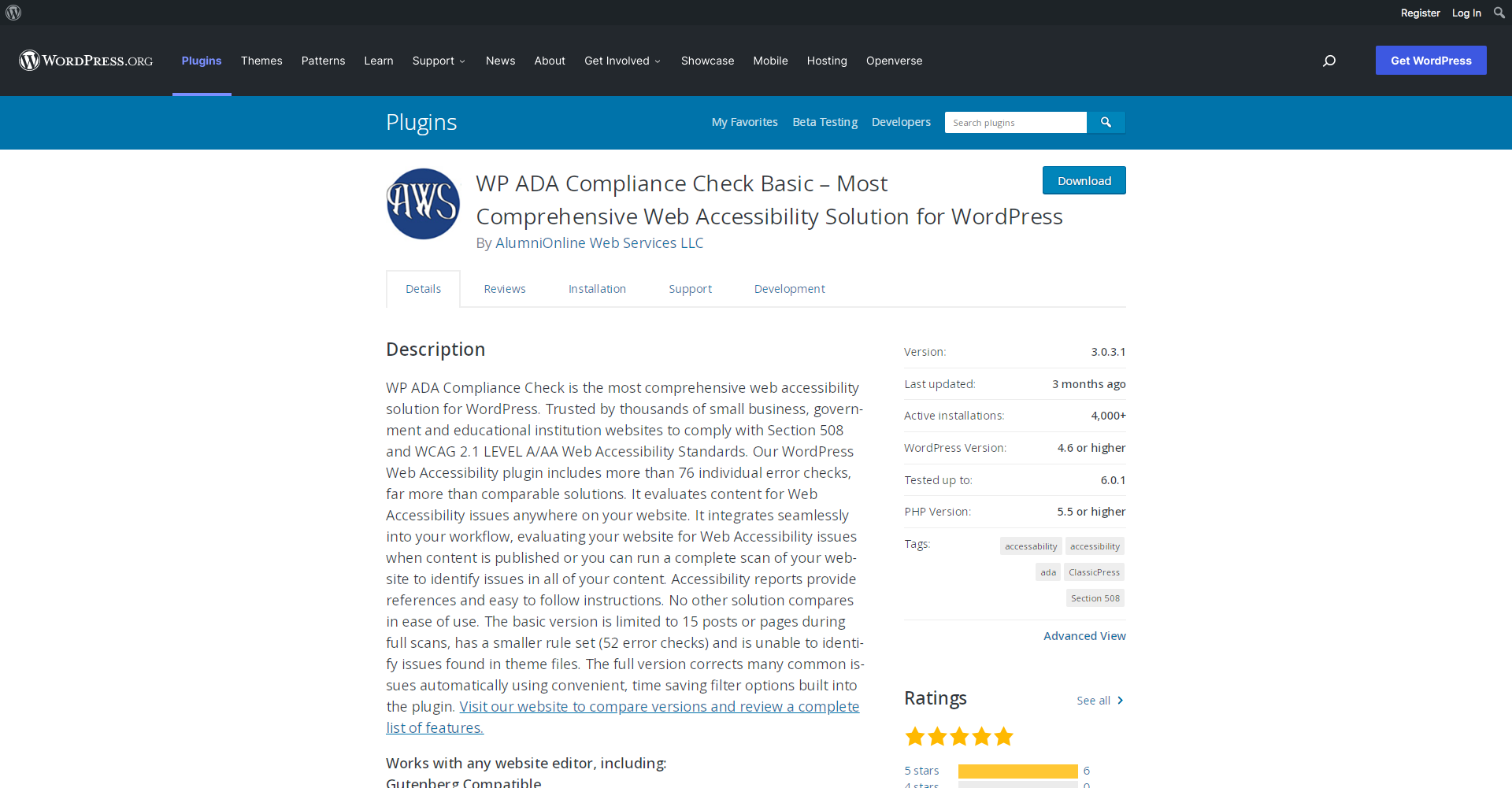Click the Download button
Viewport: 1512px width, 788px height.
pos(1084,180)
